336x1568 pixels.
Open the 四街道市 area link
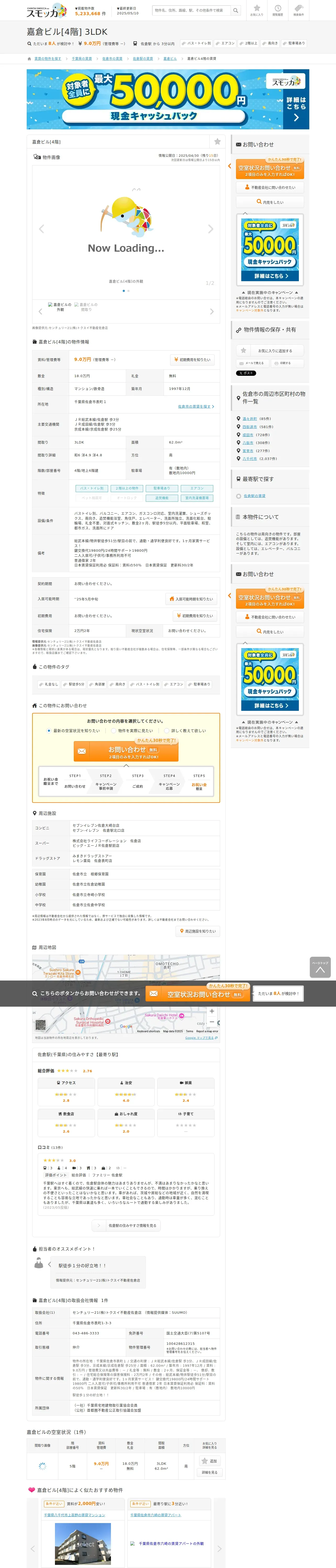249,427
